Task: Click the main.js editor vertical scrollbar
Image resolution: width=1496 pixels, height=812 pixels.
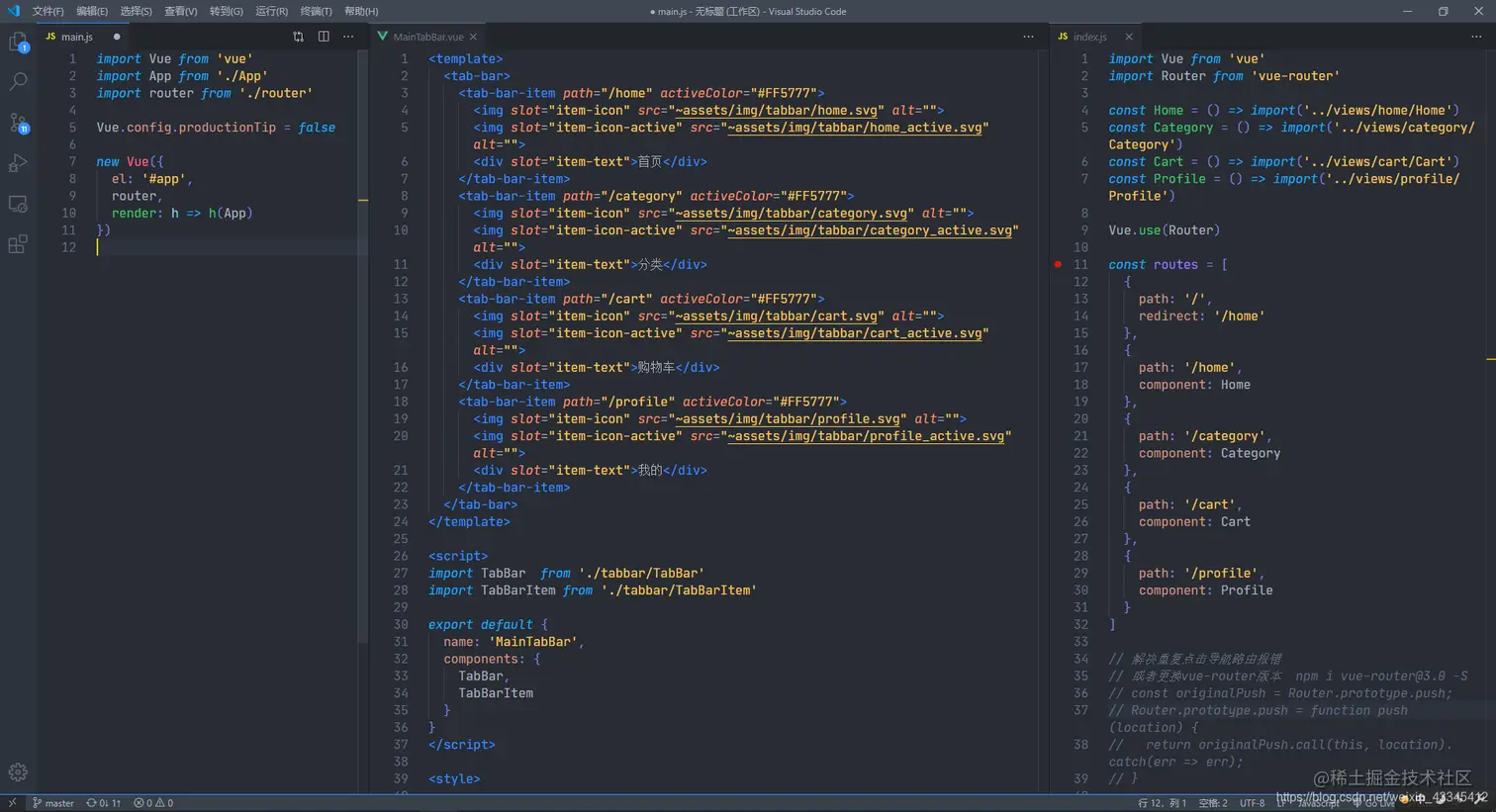Action: tap(363, 346)
